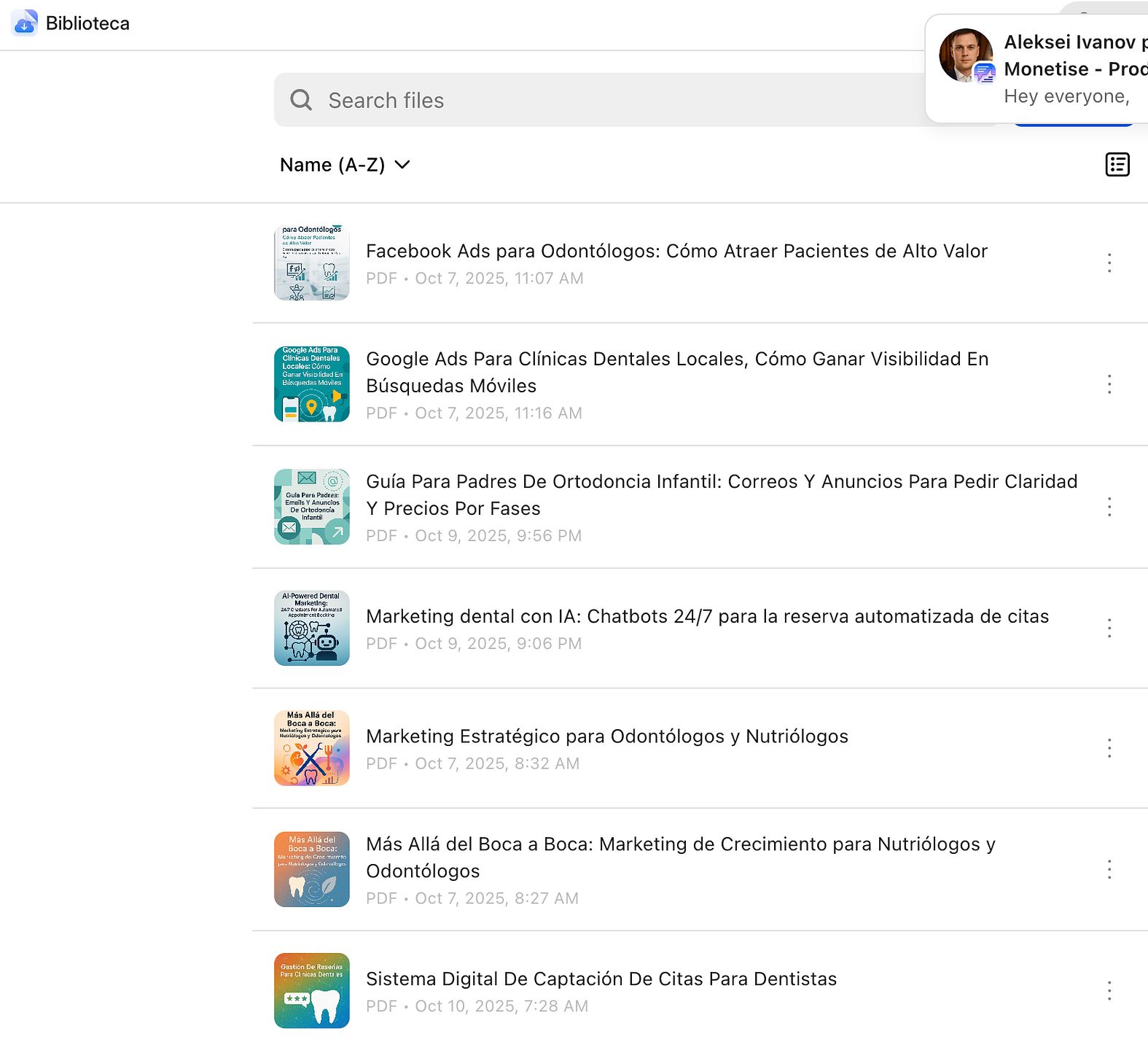Screen dimensions: 1148x1050
Task: Open Facebook Ads para Odontólogos file title
Action: (676, 251)
